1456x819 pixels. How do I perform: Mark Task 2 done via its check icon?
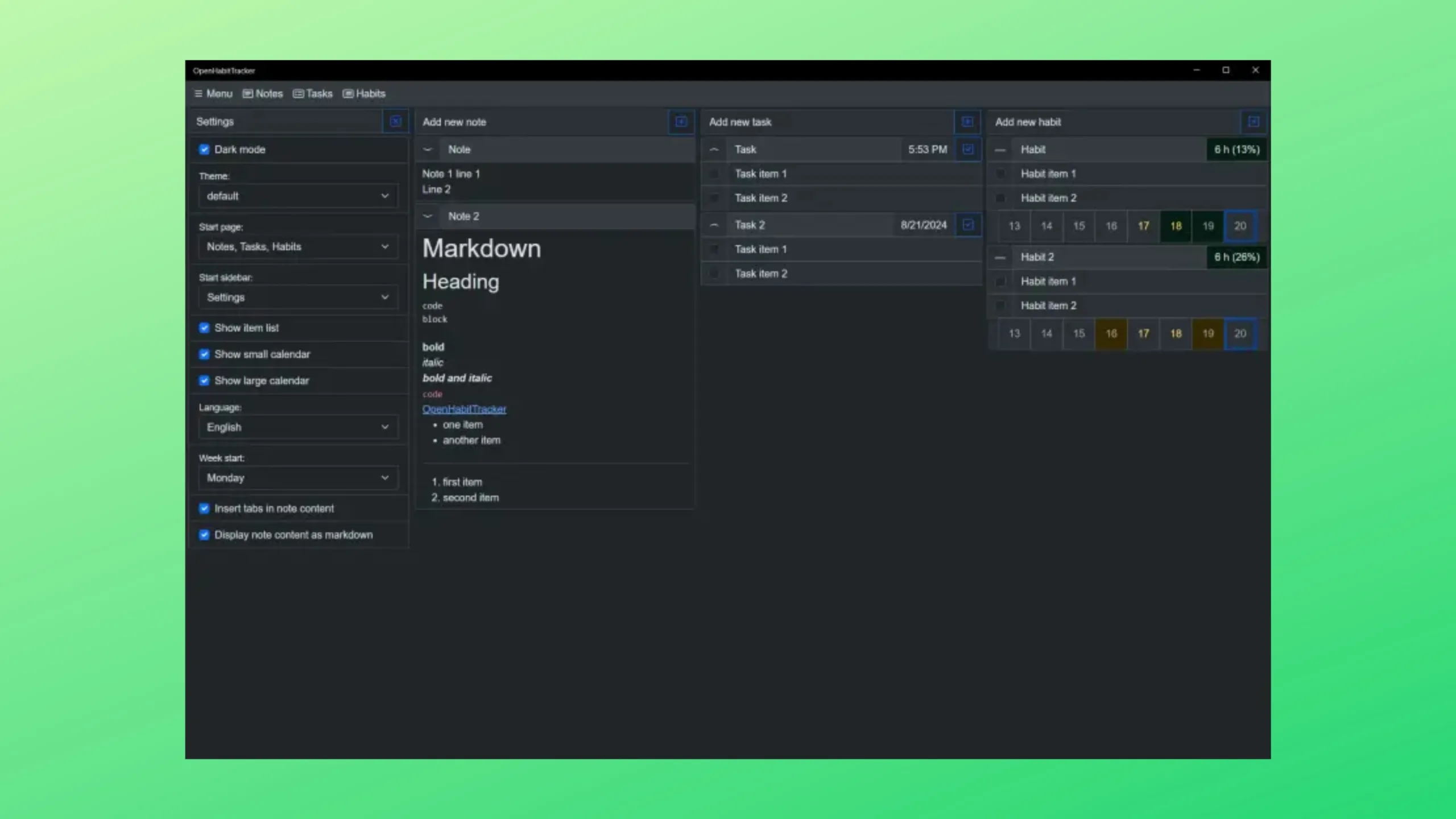point(967,225)
